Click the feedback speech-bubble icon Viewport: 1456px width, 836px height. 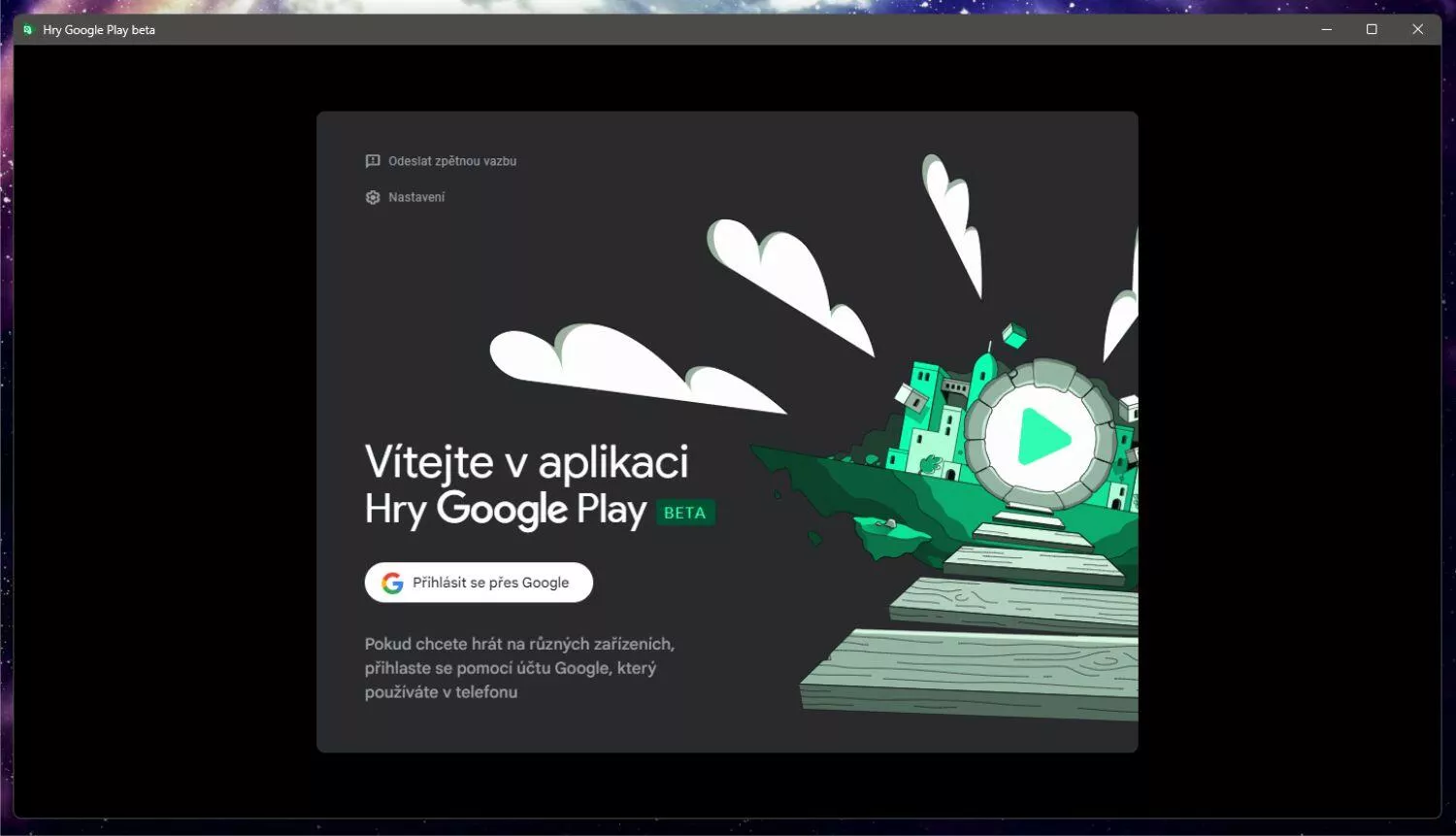coord(373,161)
